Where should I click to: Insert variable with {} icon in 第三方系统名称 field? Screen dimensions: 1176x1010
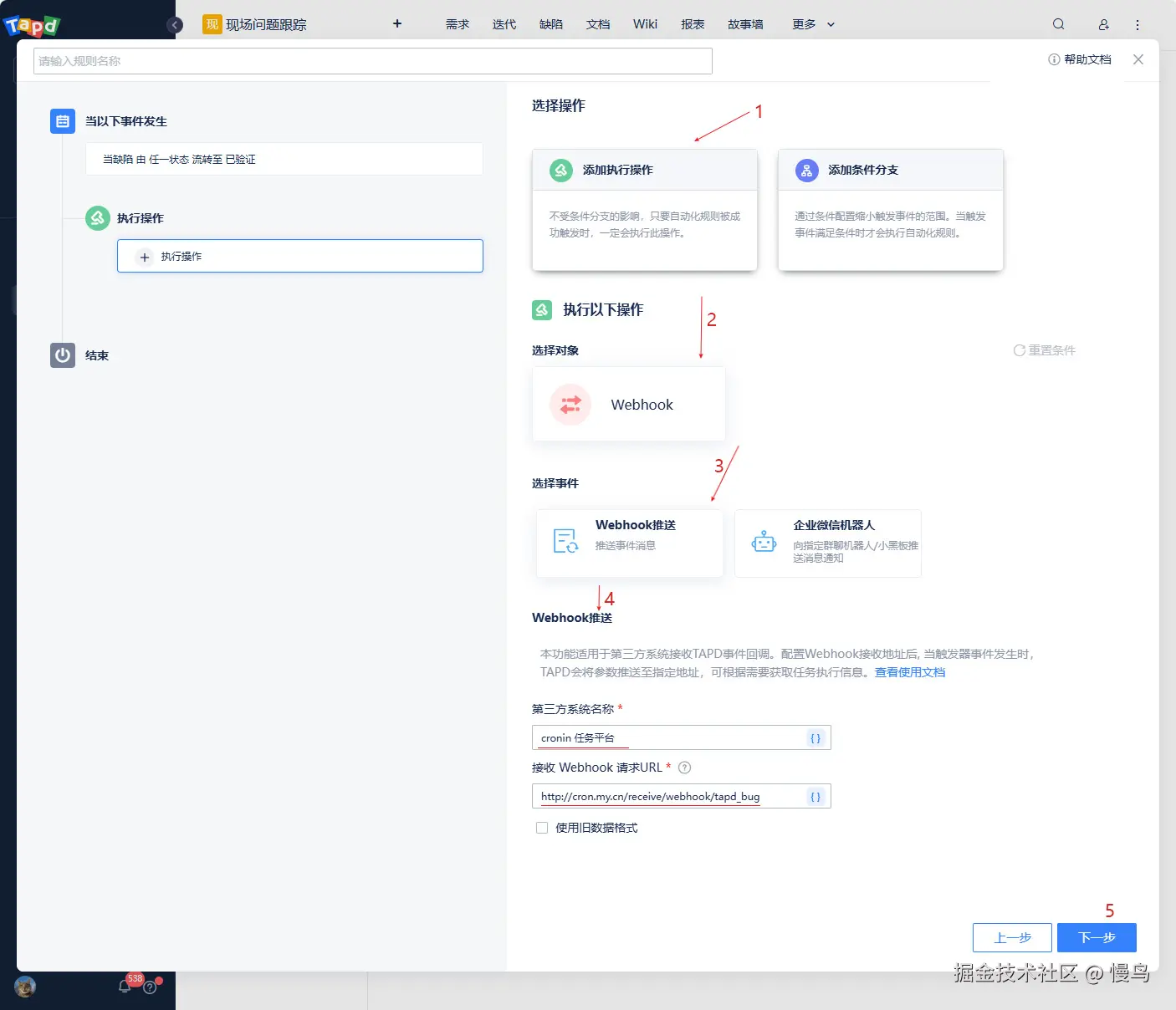click(x=815, y=737)
